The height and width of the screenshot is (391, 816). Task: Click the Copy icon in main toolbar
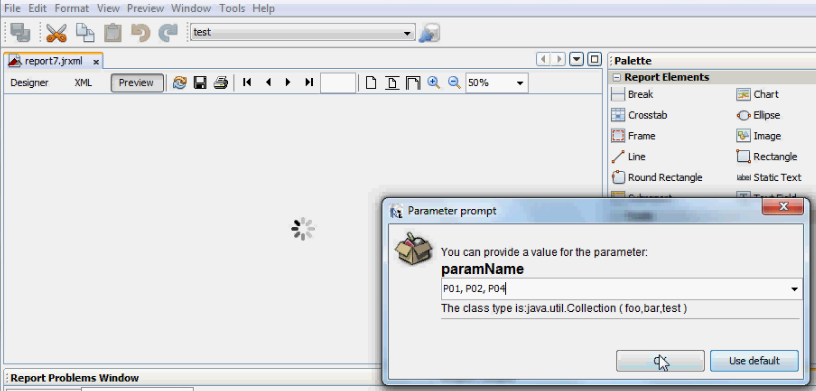pos(85,32)
